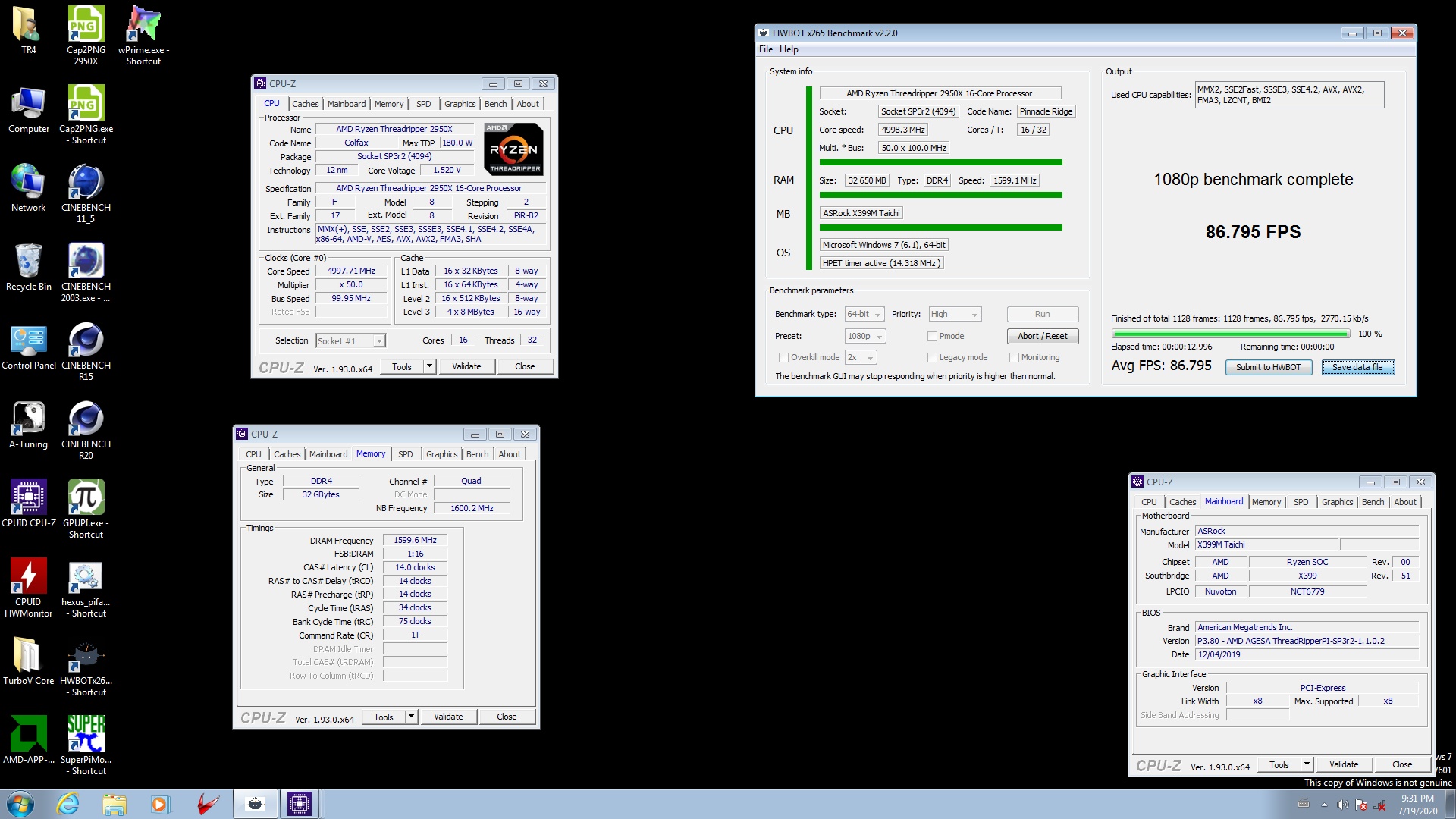
Task: Expand Tools arrow in CPU-Z Mainboard window
Action: [1307, 764]
